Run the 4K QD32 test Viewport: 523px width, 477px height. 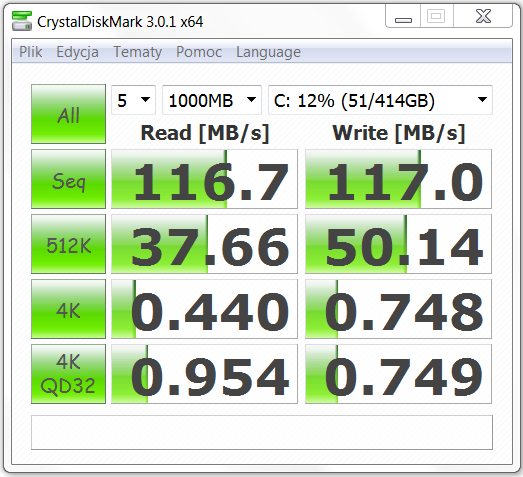coord(68,374)
